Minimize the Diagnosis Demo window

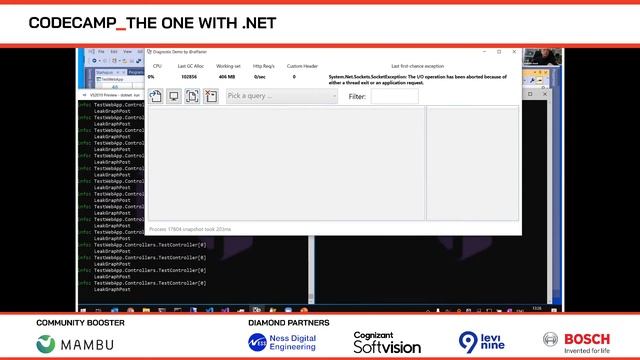[484, 52]
